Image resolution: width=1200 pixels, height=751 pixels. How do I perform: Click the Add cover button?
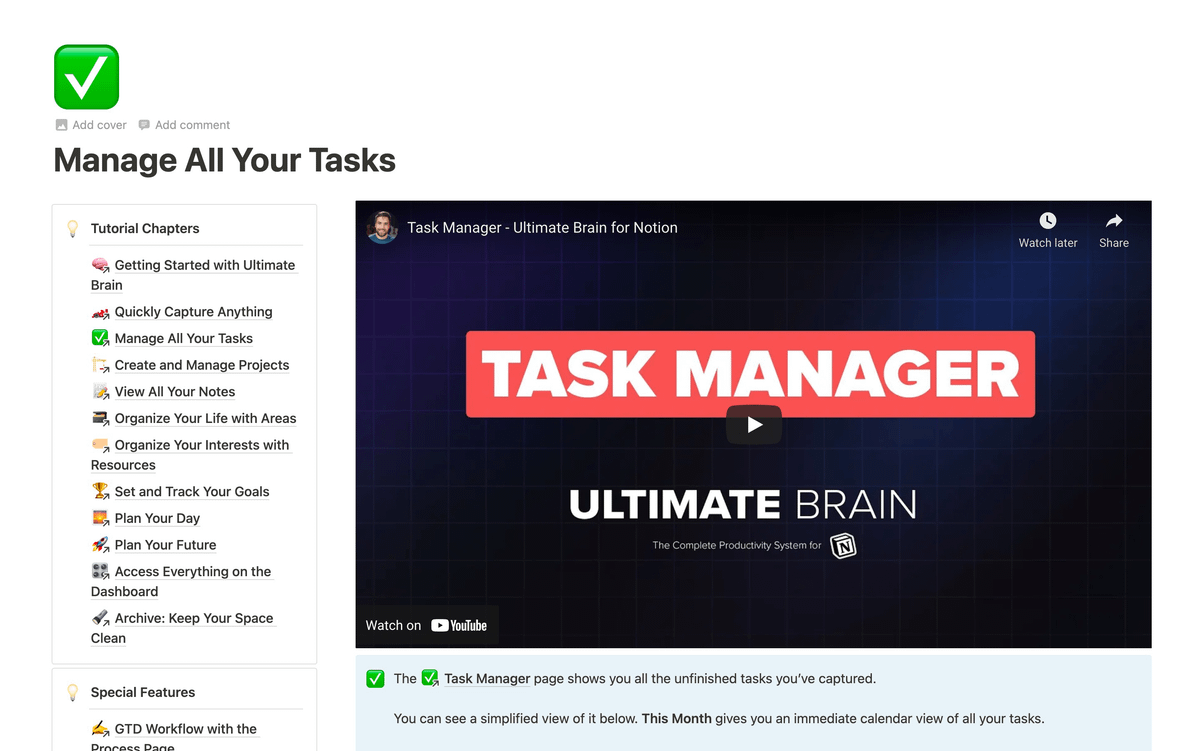click(x=91, y=125)
